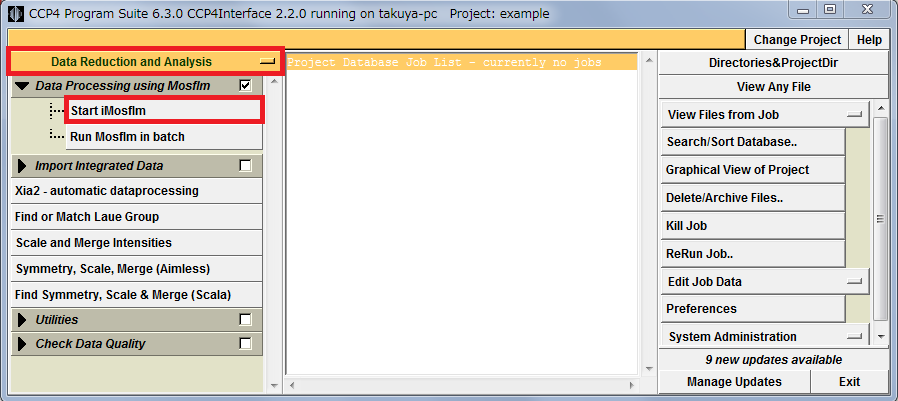Viewport: 898px width, 401px height.
Task: Open the View Files from Job dropdown
Action: coord(764,115)
